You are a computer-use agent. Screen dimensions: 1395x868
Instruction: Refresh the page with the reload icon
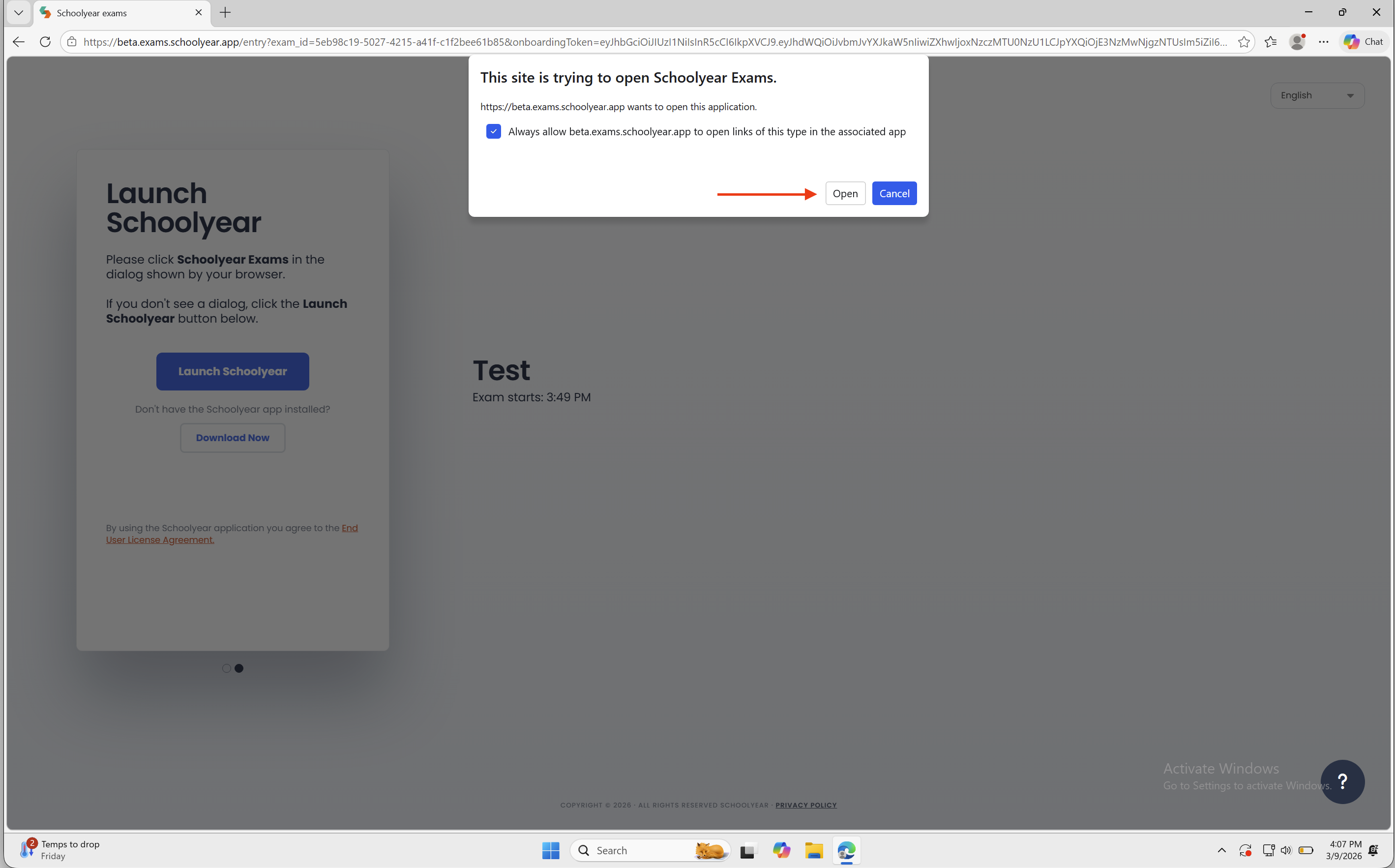point(45,42)
